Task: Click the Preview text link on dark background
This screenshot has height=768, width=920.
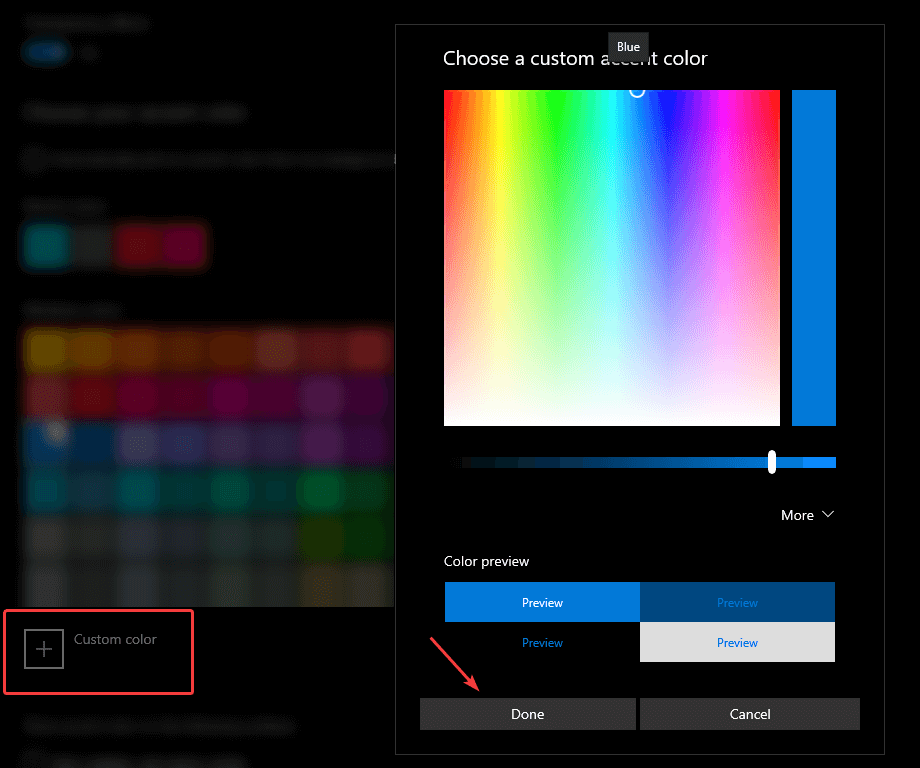Action: pyautogui.click(x=541, y=642)
